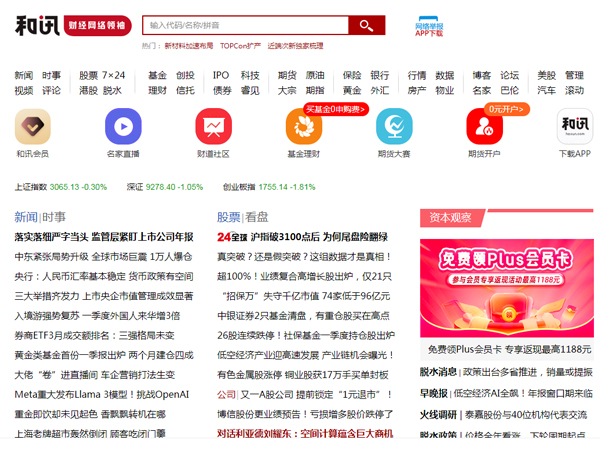Focus the stock code search input
The image size is (600, 449).
[246, 25]
